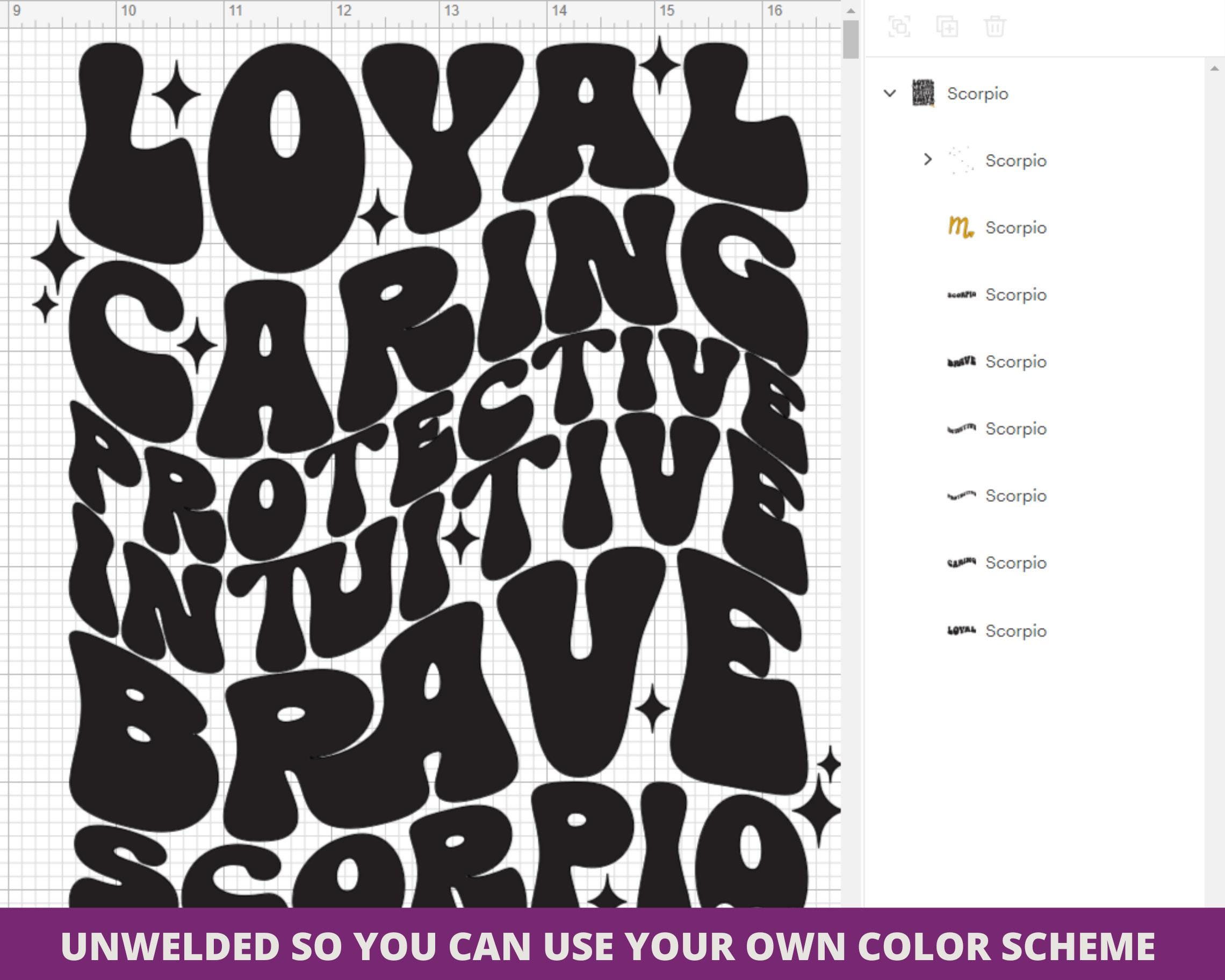
Task: Click the Delete trash can icon
Action: coord(995,26)
